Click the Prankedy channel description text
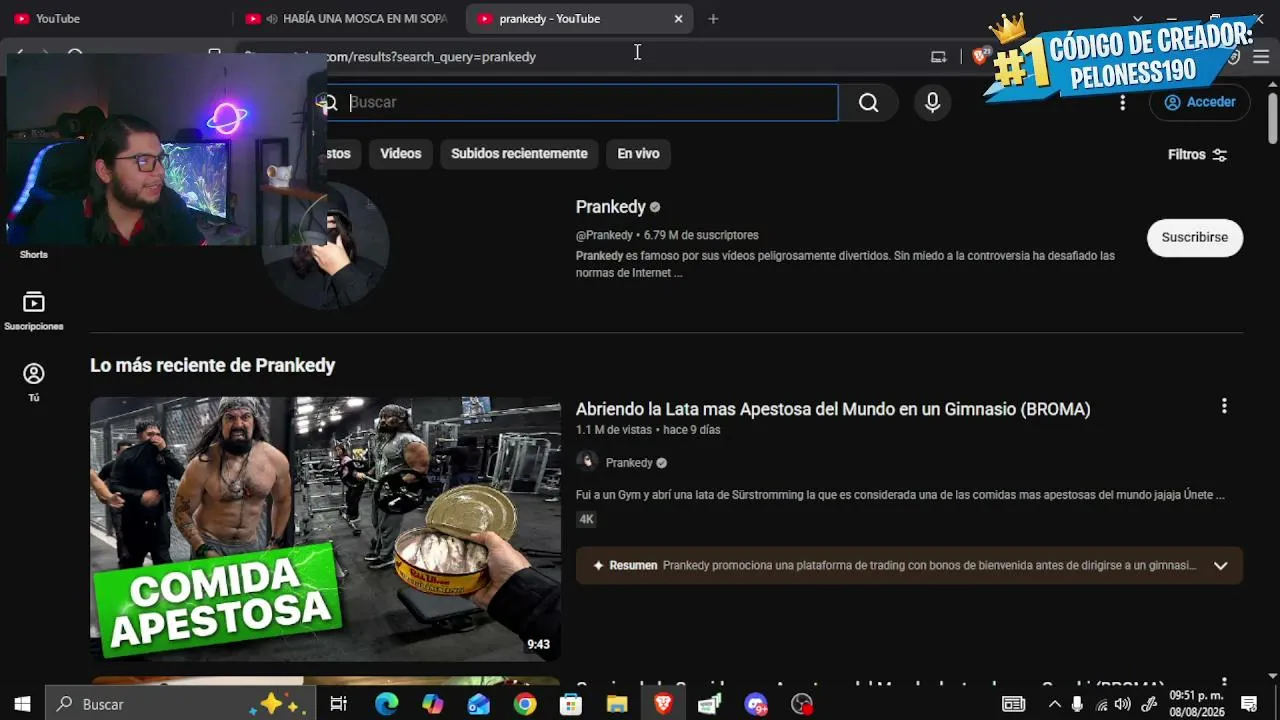This screenshot has width=1280, height=720. pyautogui.click(x=845, y=264)
